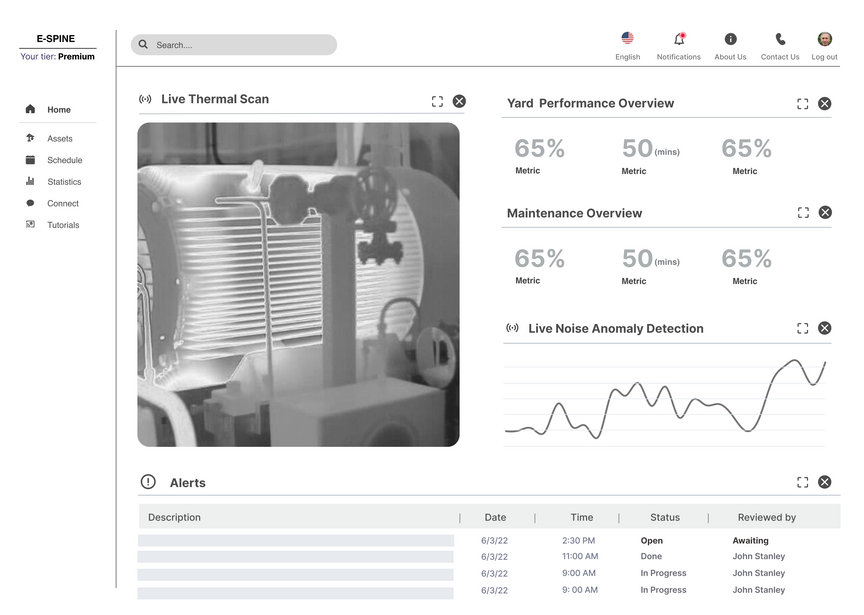The height and width of the screenshot is (615, 864).
Task: Click the About Us info icon
Action: (x=730, y=39)
